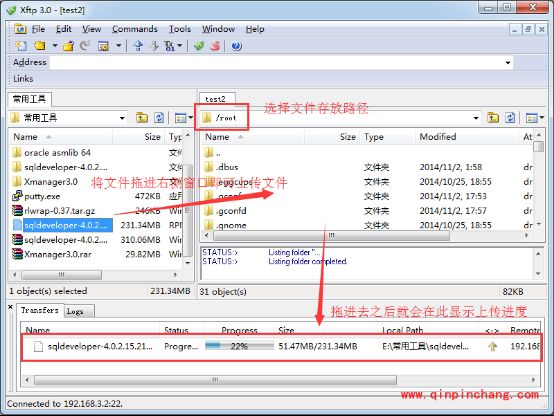
Task: Refresh the remote pane listing
Action: [510, 118]
